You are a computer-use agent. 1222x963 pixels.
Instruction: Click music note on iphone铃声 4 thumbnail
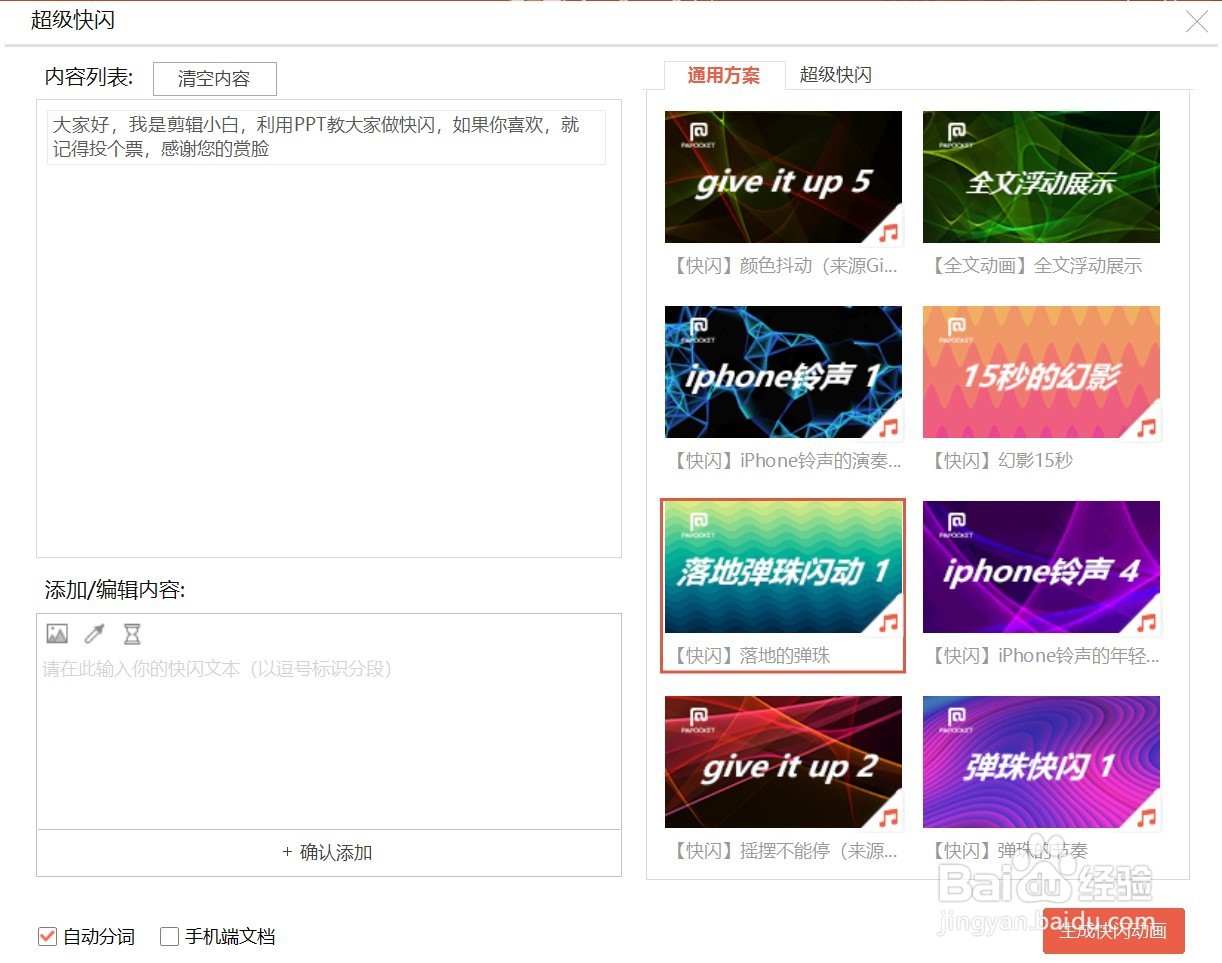coord(1146,622)
